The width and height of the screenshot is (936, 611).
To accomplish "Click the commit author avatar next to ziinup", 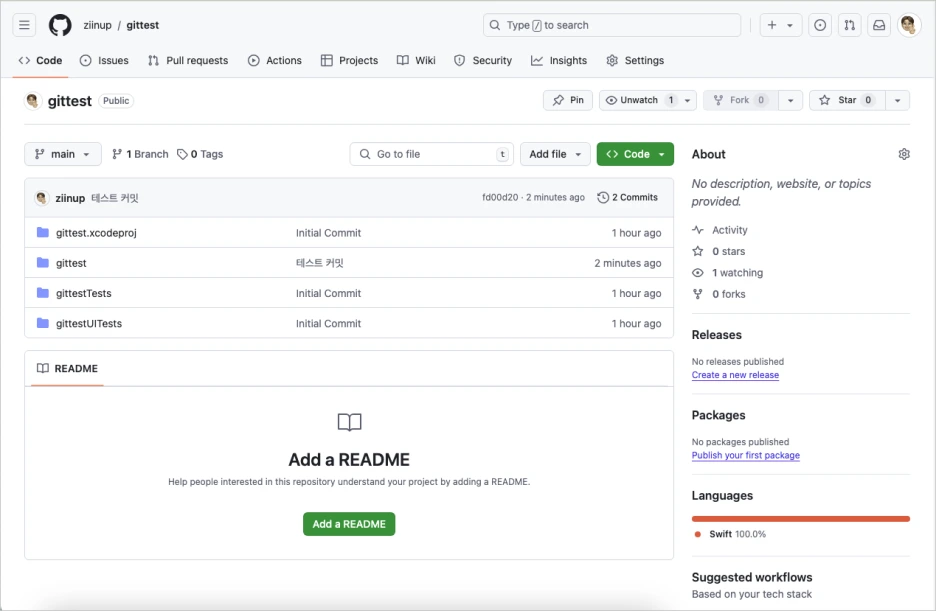I will (x=42, y=198).
